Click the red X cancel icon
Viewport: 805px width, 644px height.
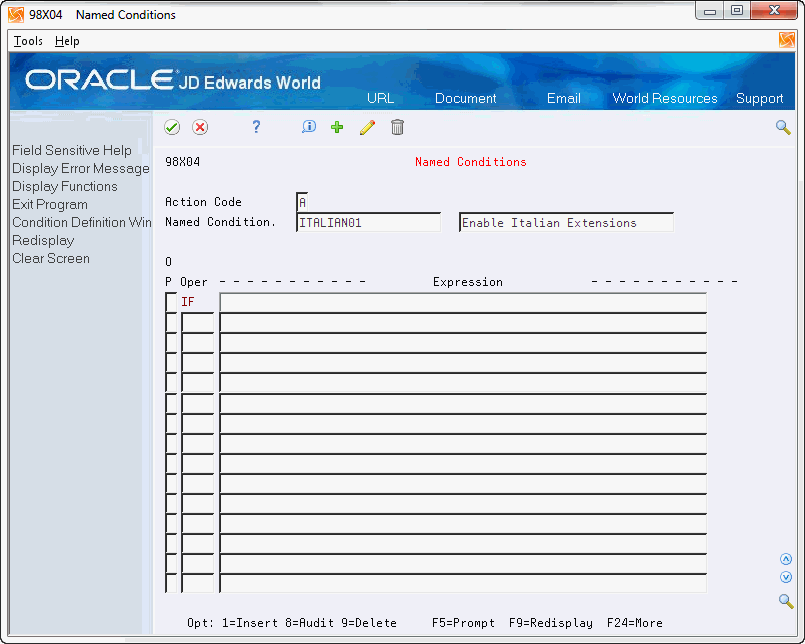(x=200, y=127)
